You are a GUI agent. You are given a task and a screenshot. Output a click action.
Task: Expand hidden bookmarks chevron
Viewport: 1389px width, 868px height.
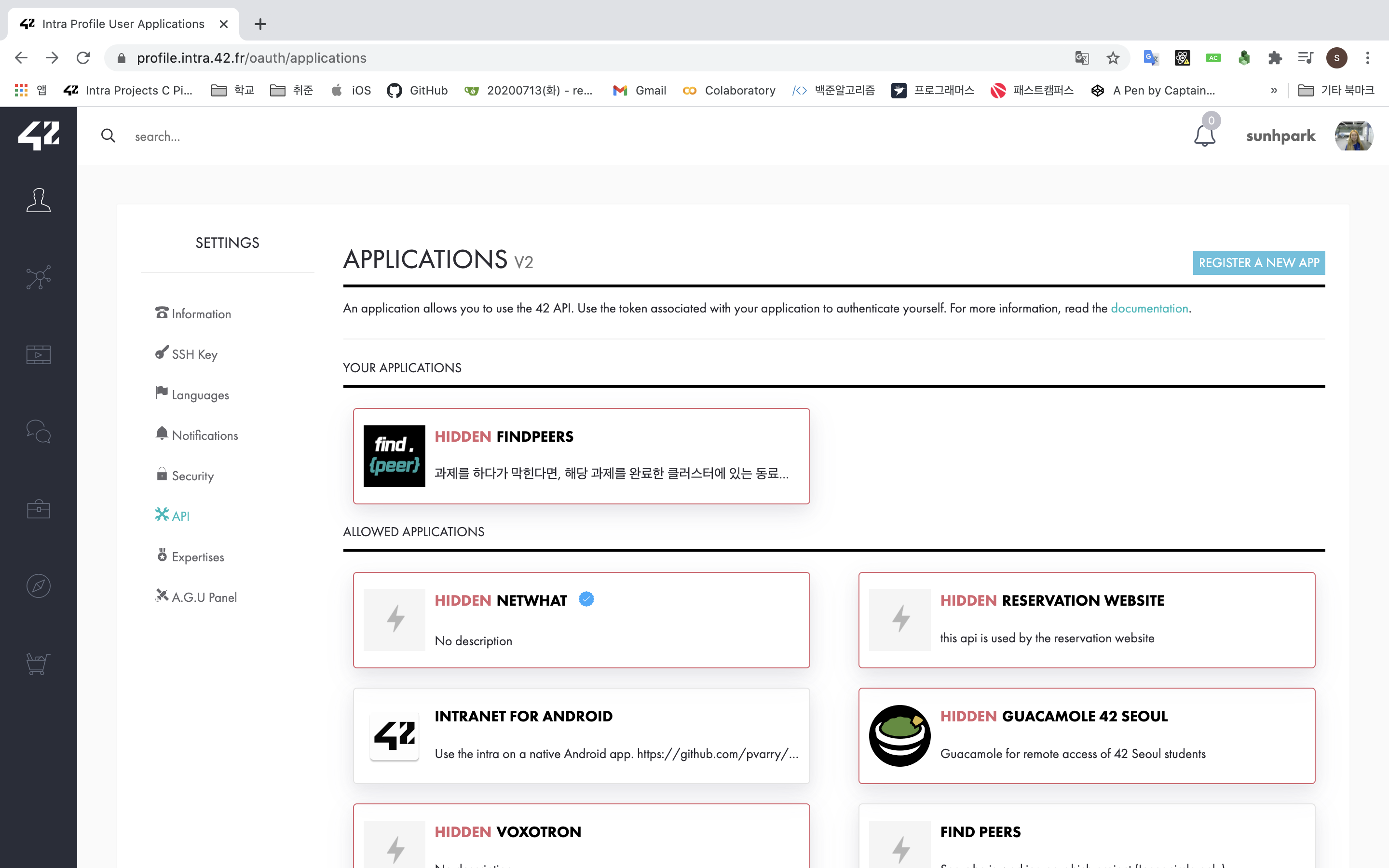click(x=1274, y=91)
